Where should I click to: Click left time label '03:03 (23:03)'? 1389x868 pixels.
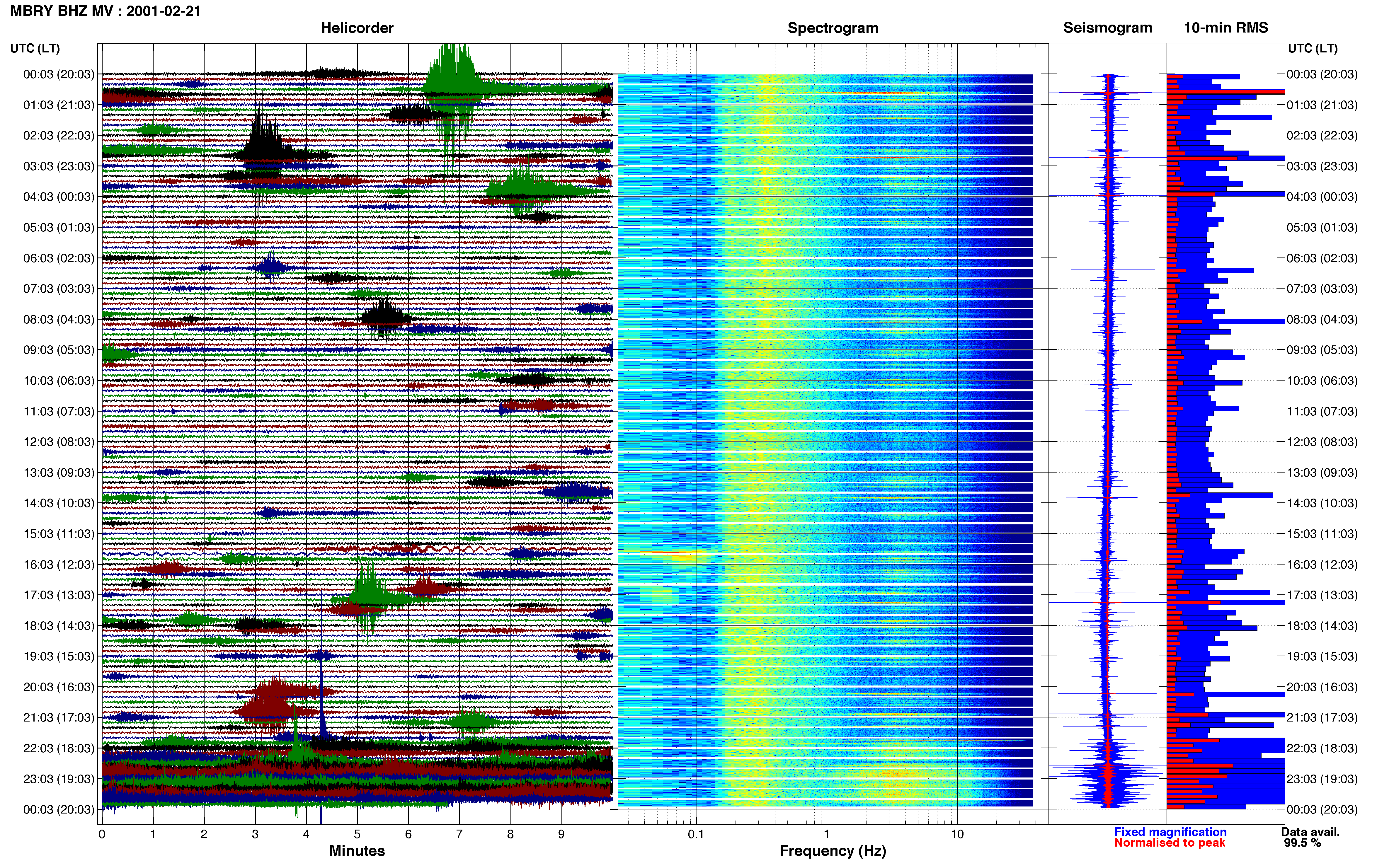[59, 166]
